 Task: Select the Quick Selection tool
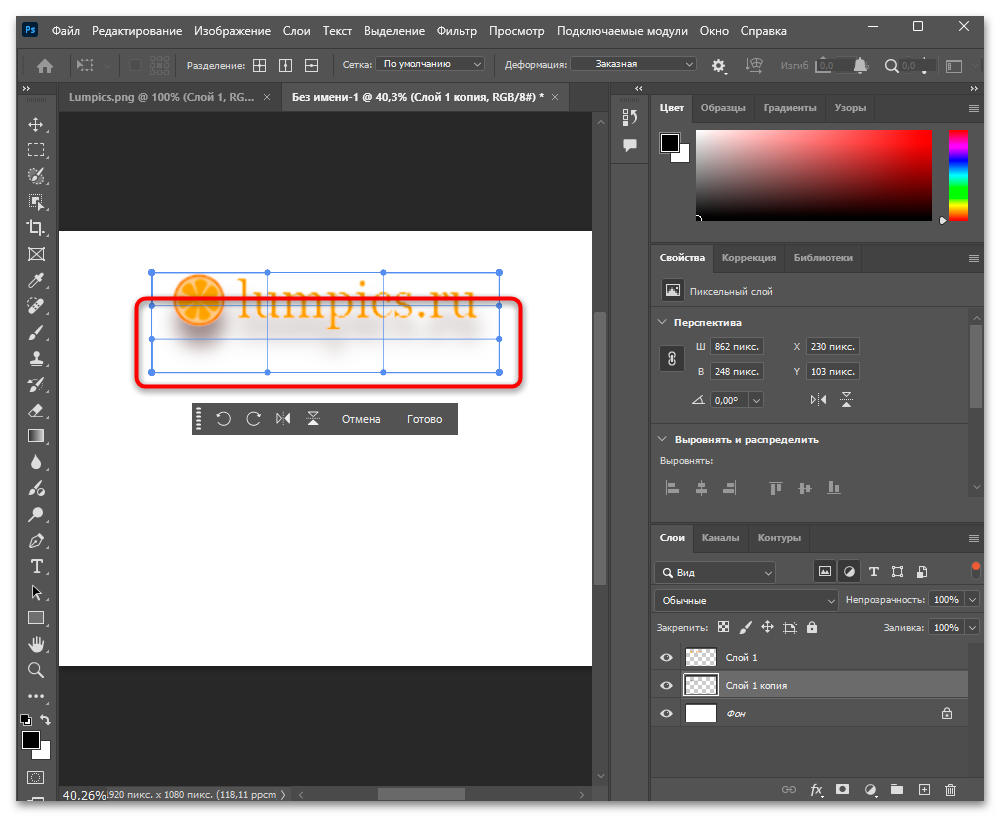36,176
